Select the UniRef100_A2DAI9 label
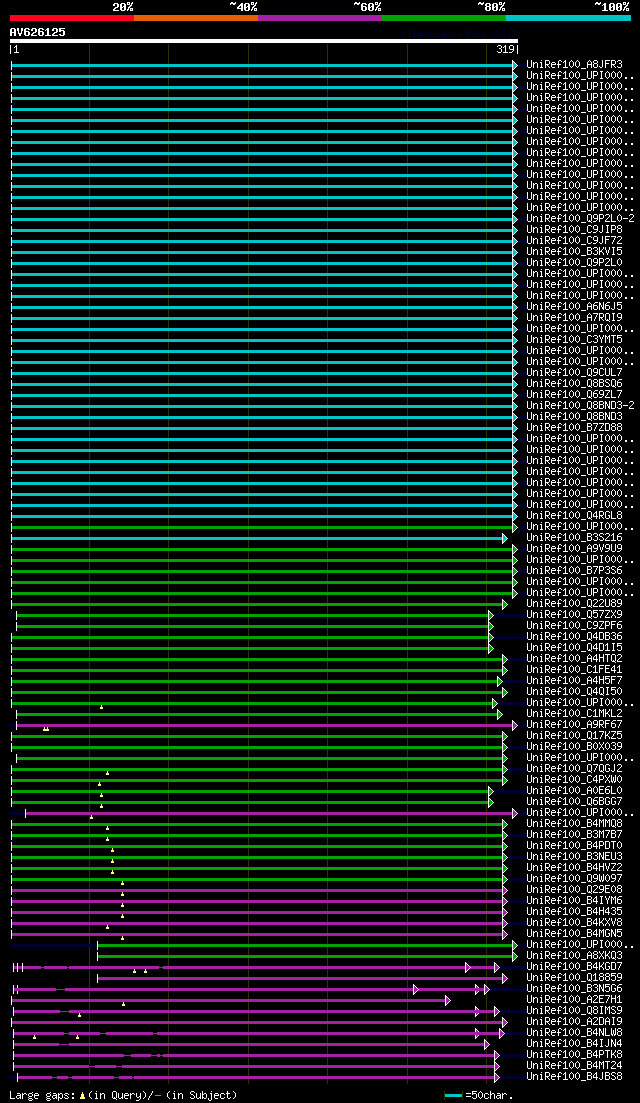640x1103 pixels. [x=574, y=1022]
